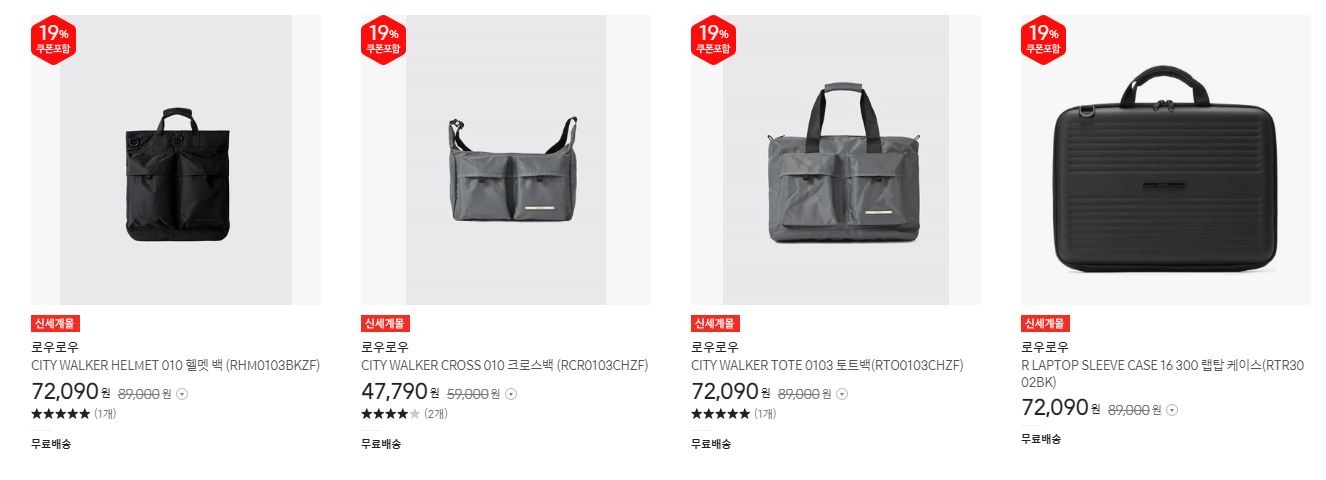Click four-star rating under cross bag
Image resolution: width=1326 pixels, height=480 pixels.
(x=390, y=414)
